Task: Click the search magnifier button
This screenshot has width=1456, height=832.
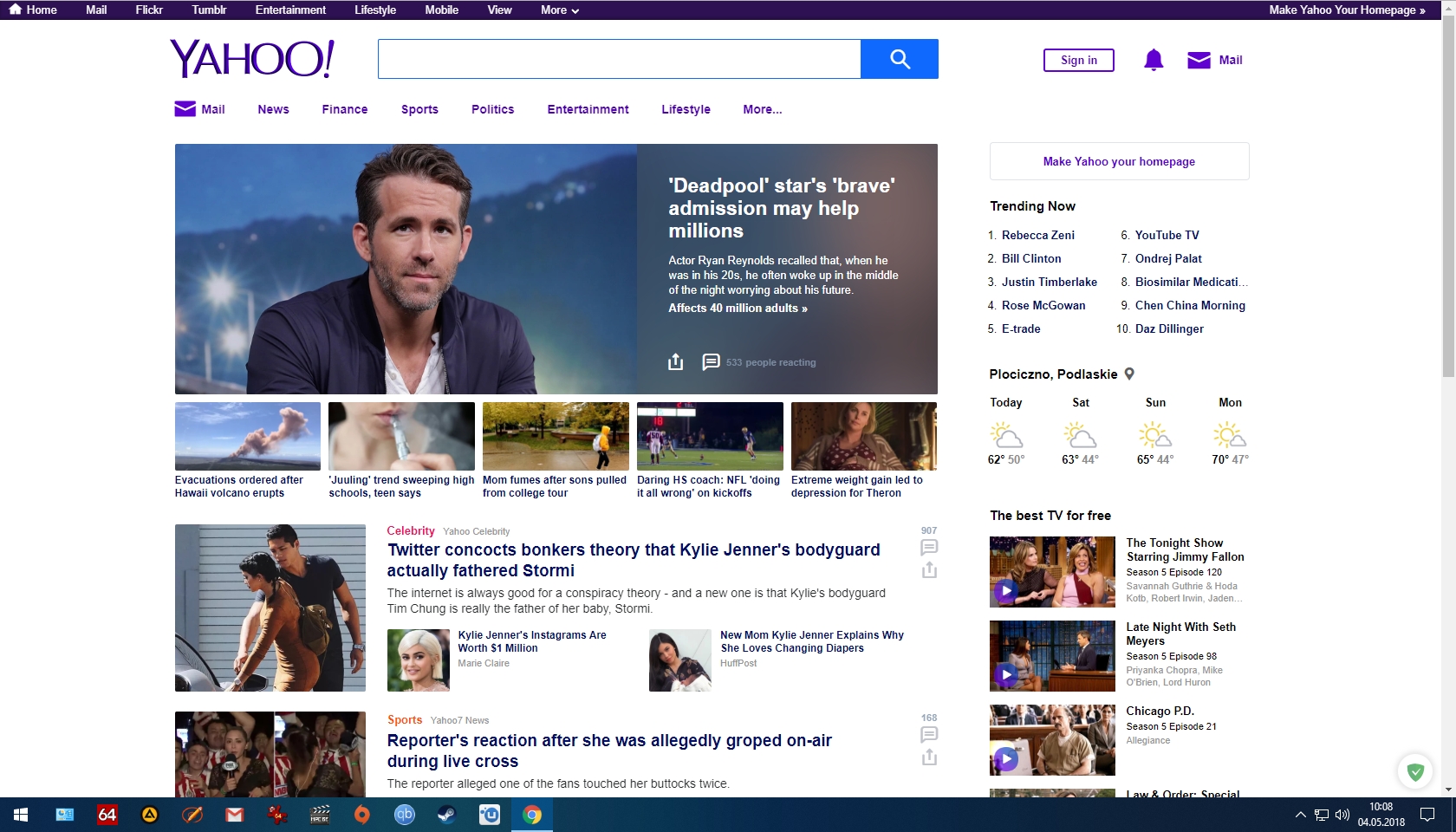Action: click(x=900, y=59)
